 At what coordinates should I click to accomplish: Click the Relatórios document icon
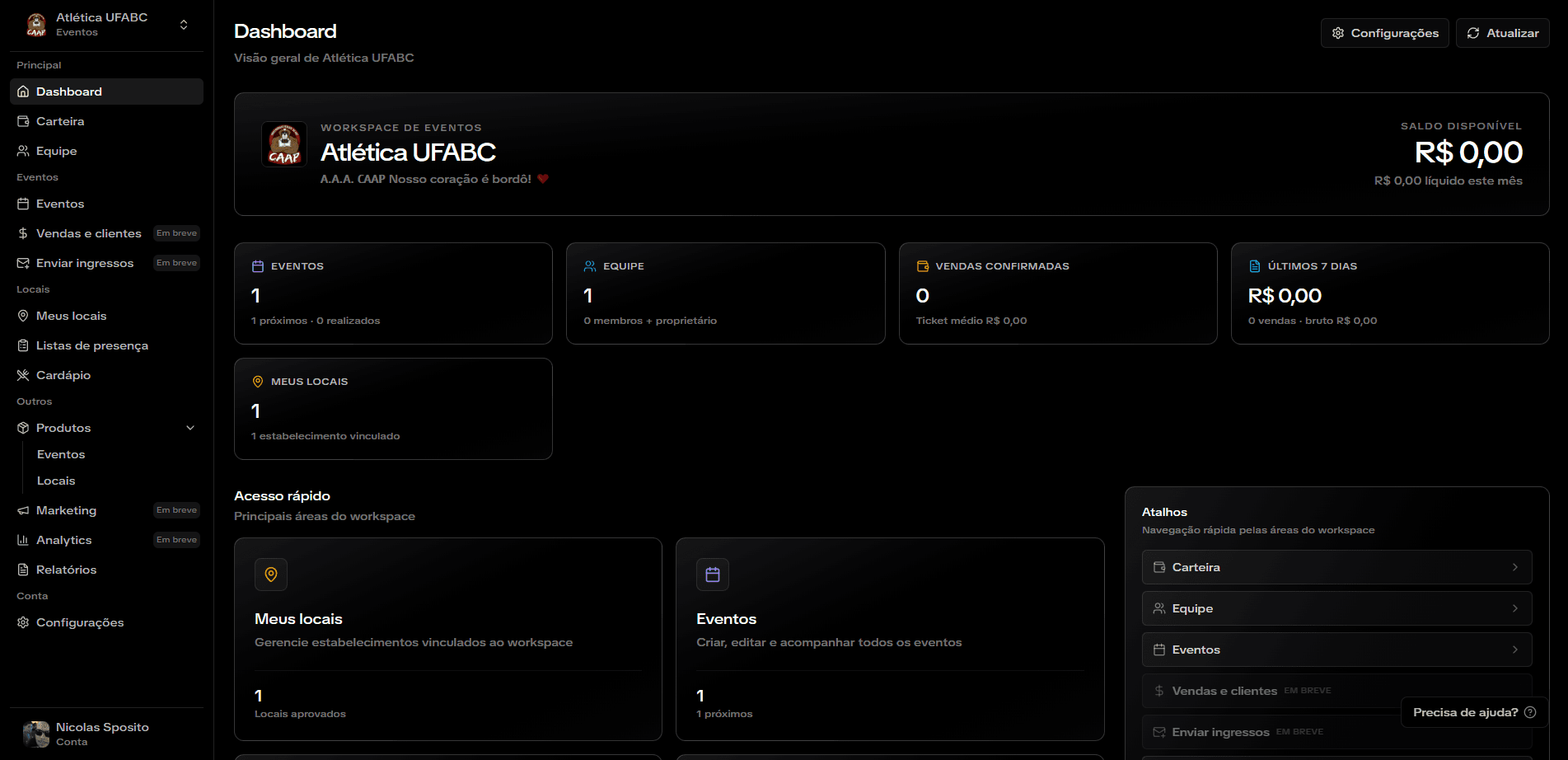(x=23, y=570)
